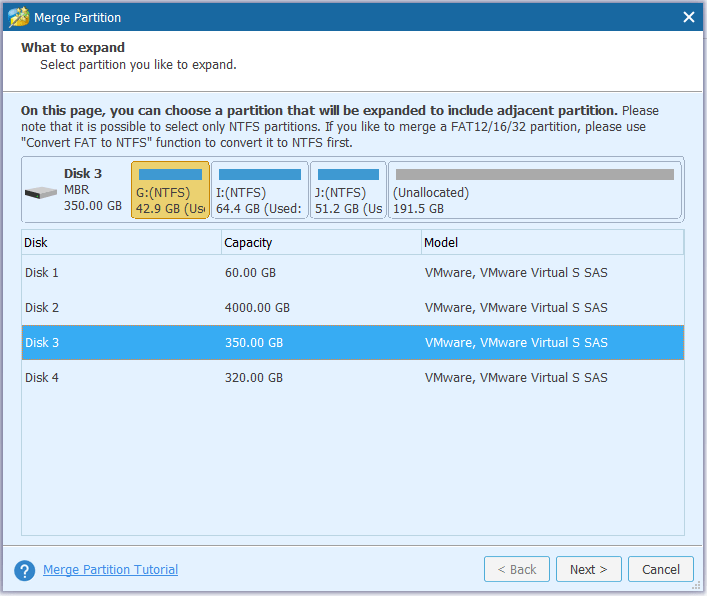707x596 pixels.
Task: Close the Merge Partition dialog
Action: [x=689, y=17]
